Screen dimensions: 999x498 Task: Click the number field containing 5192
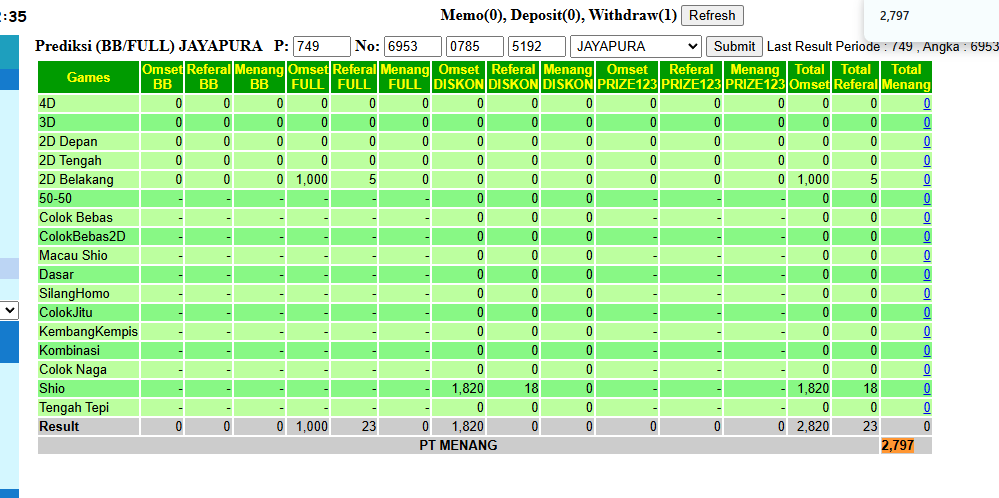point(536,46)
